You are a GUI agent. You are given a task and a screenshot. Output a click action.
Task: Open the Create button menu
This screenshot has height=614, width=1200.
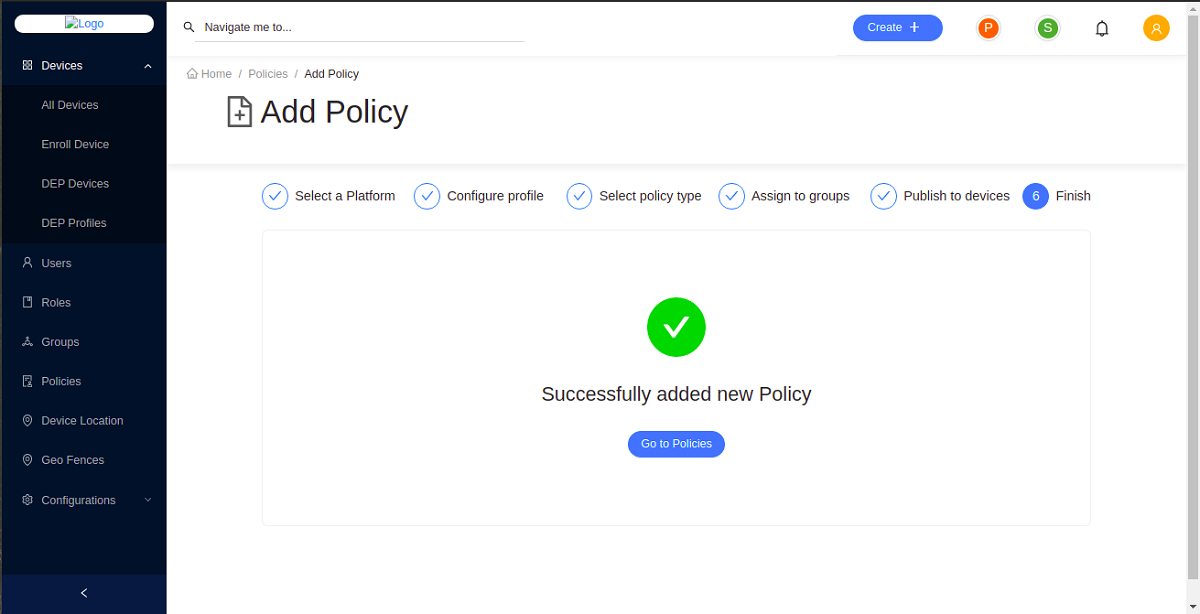coord(897,28)
